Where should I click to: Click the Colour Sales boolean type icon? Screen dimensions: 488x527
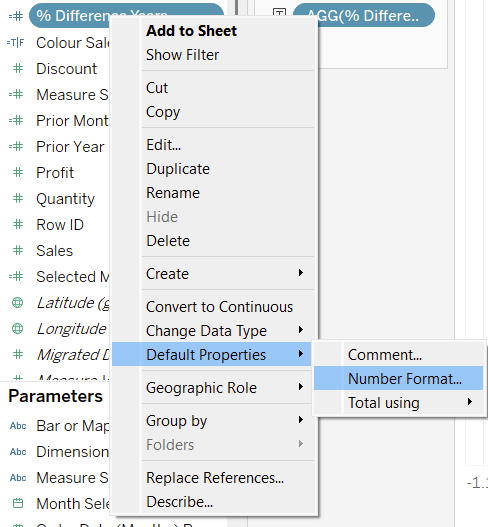click(x=15, y=43)
